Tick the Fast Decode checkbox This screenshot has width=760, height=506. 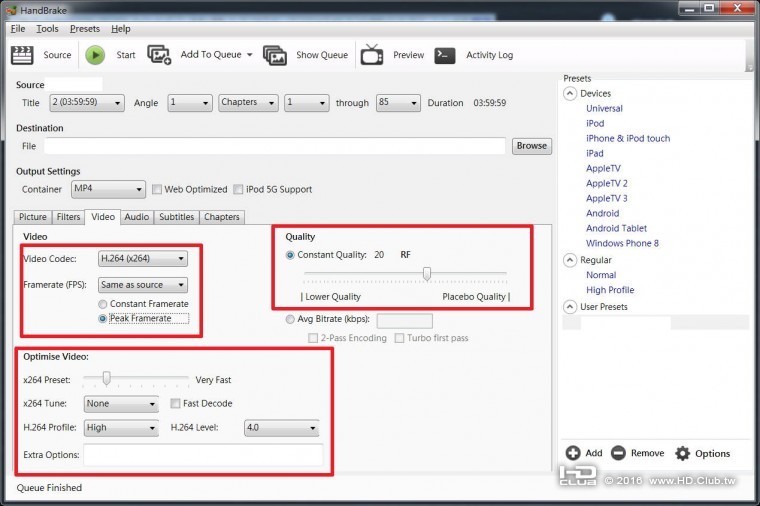(x=176, y=404)
